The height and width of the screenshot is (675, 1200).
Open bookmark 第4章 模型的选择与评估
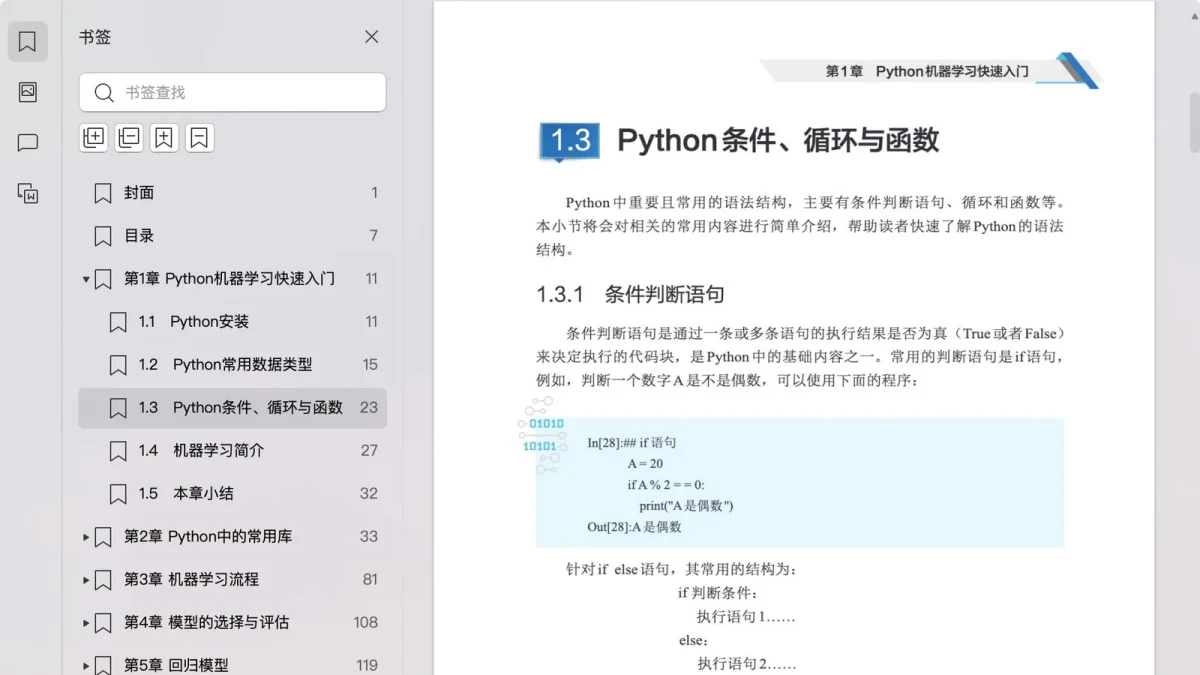pyautogui.click(x=232, y=623)
